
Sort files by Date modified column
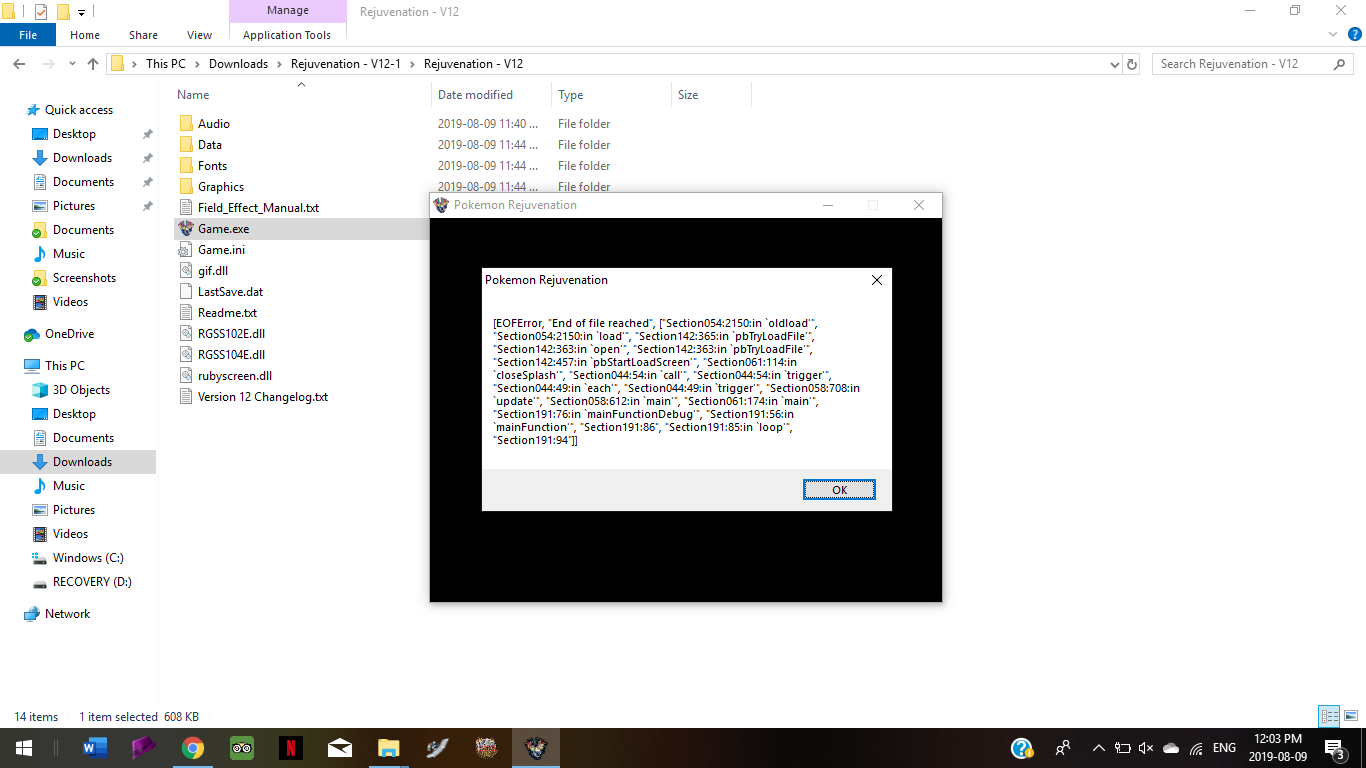tap(475, 95)
